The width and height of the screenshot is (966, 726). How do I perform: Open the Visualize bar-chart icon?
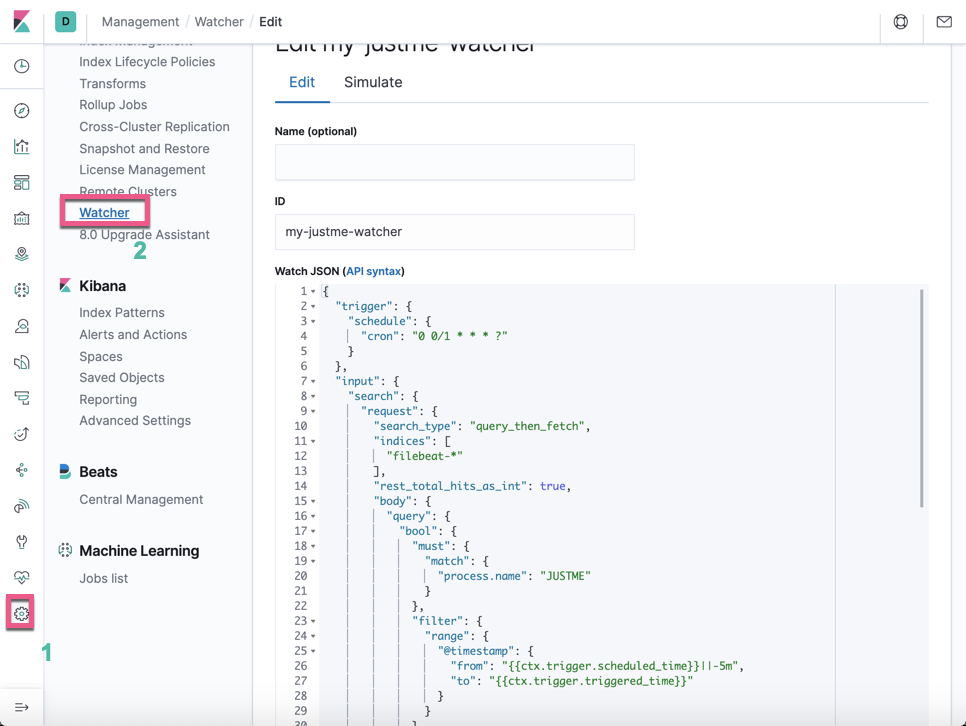[21, 146]
